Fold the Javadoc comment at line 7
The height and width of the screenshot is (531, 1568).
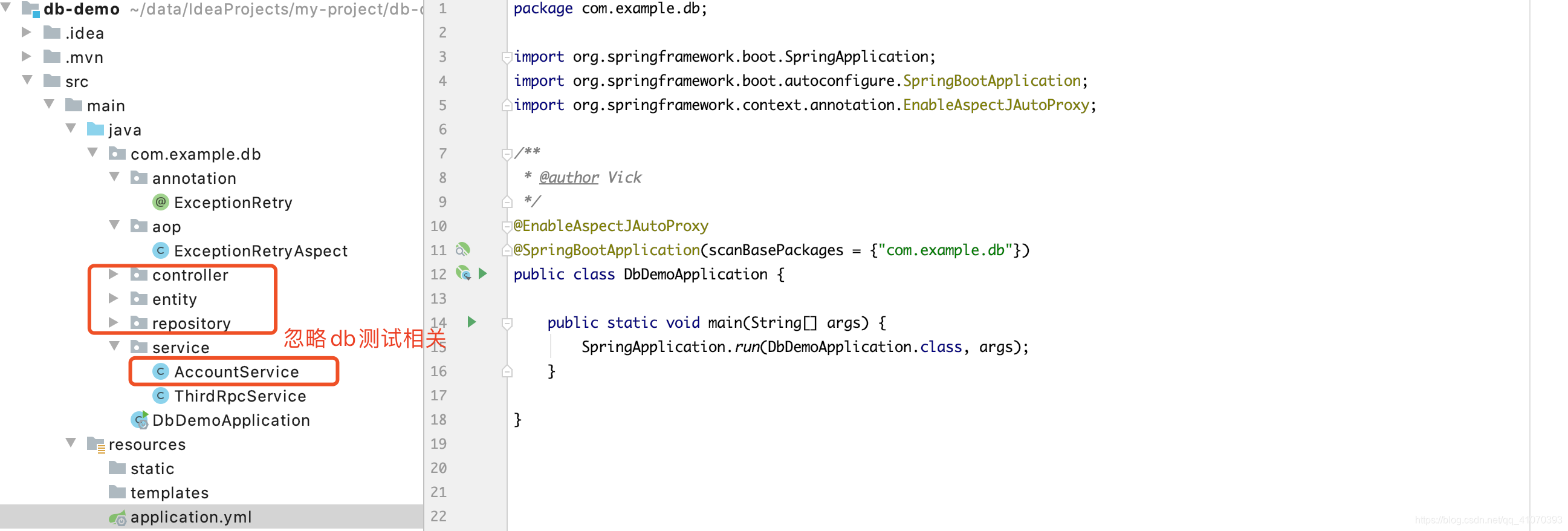(507, 154)
